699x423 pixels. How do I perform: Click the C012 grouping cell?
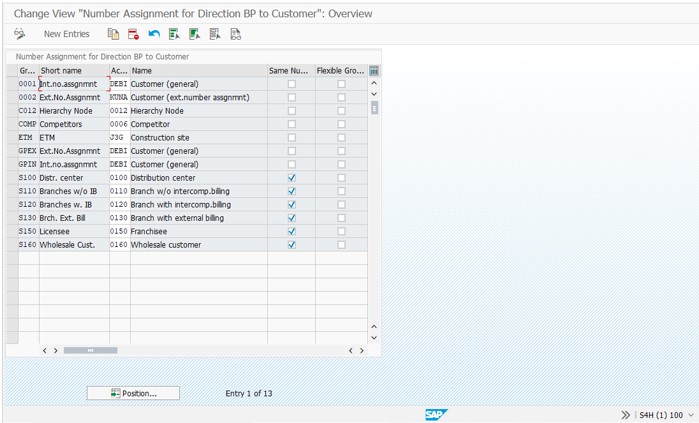point(29,111)
